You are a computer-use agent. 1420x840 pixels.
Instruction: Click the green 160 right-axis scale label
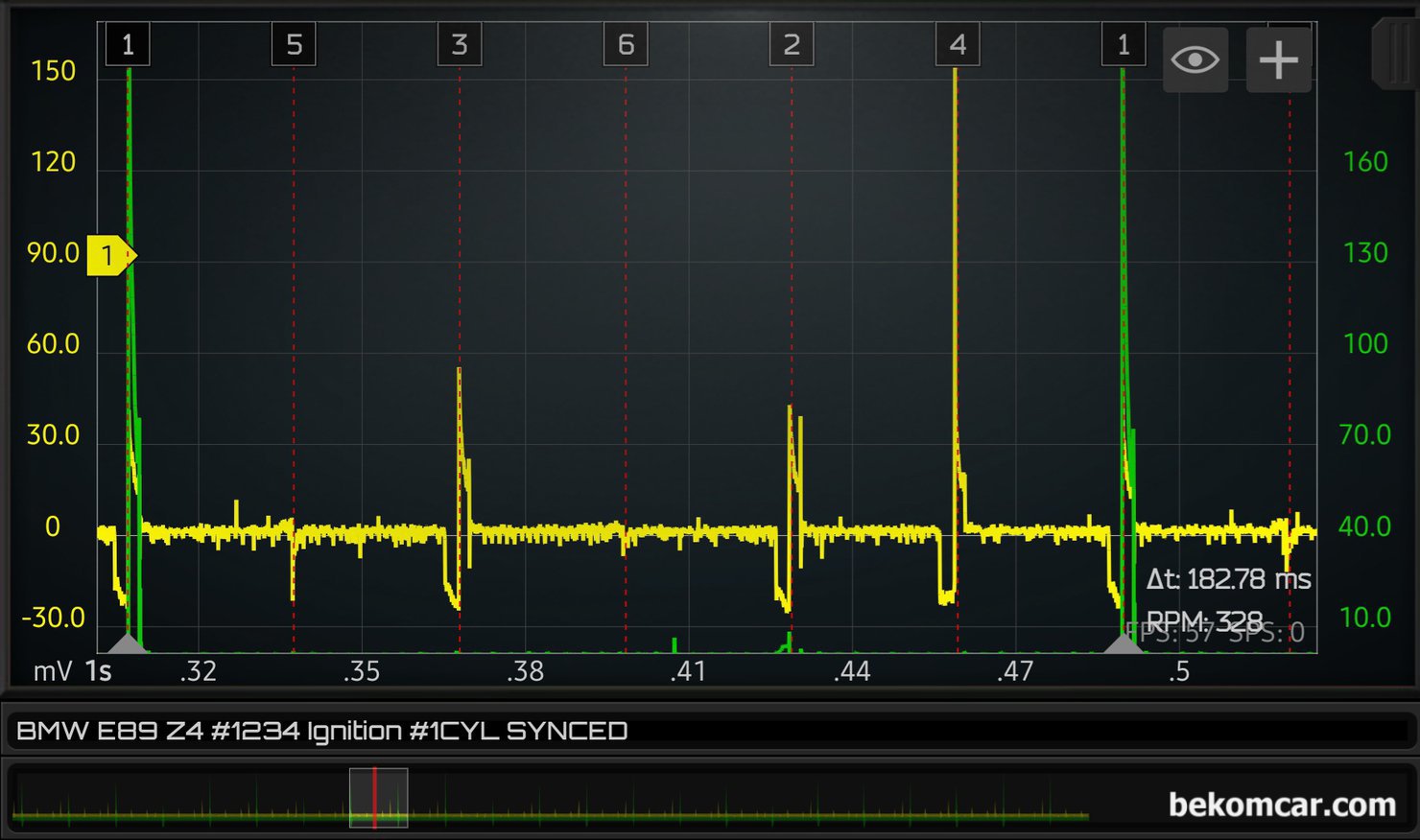point(1364,162)
